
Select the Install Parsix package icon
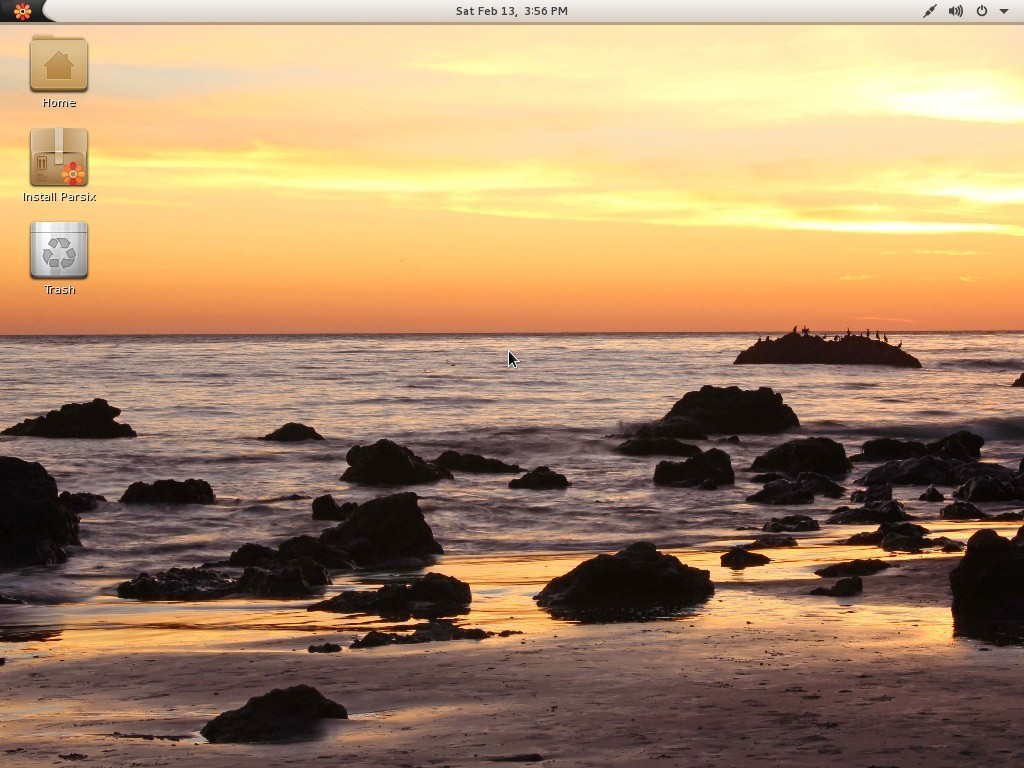click(59, 157)
